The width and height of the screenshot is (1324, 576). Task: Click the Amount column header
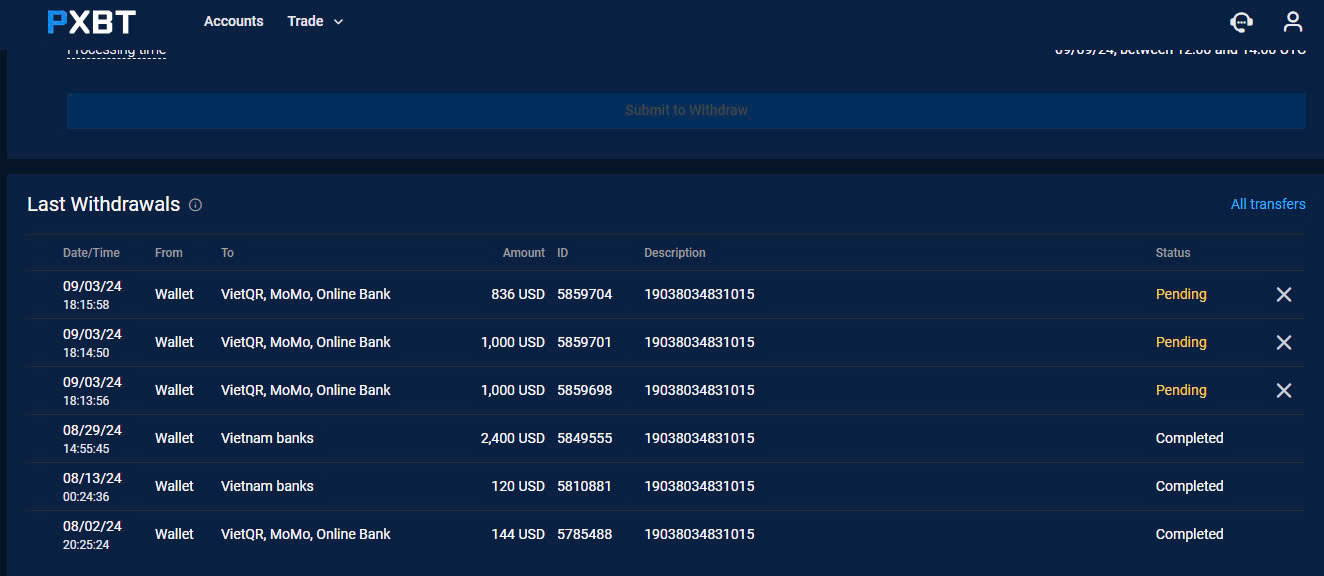pos(524,253)
